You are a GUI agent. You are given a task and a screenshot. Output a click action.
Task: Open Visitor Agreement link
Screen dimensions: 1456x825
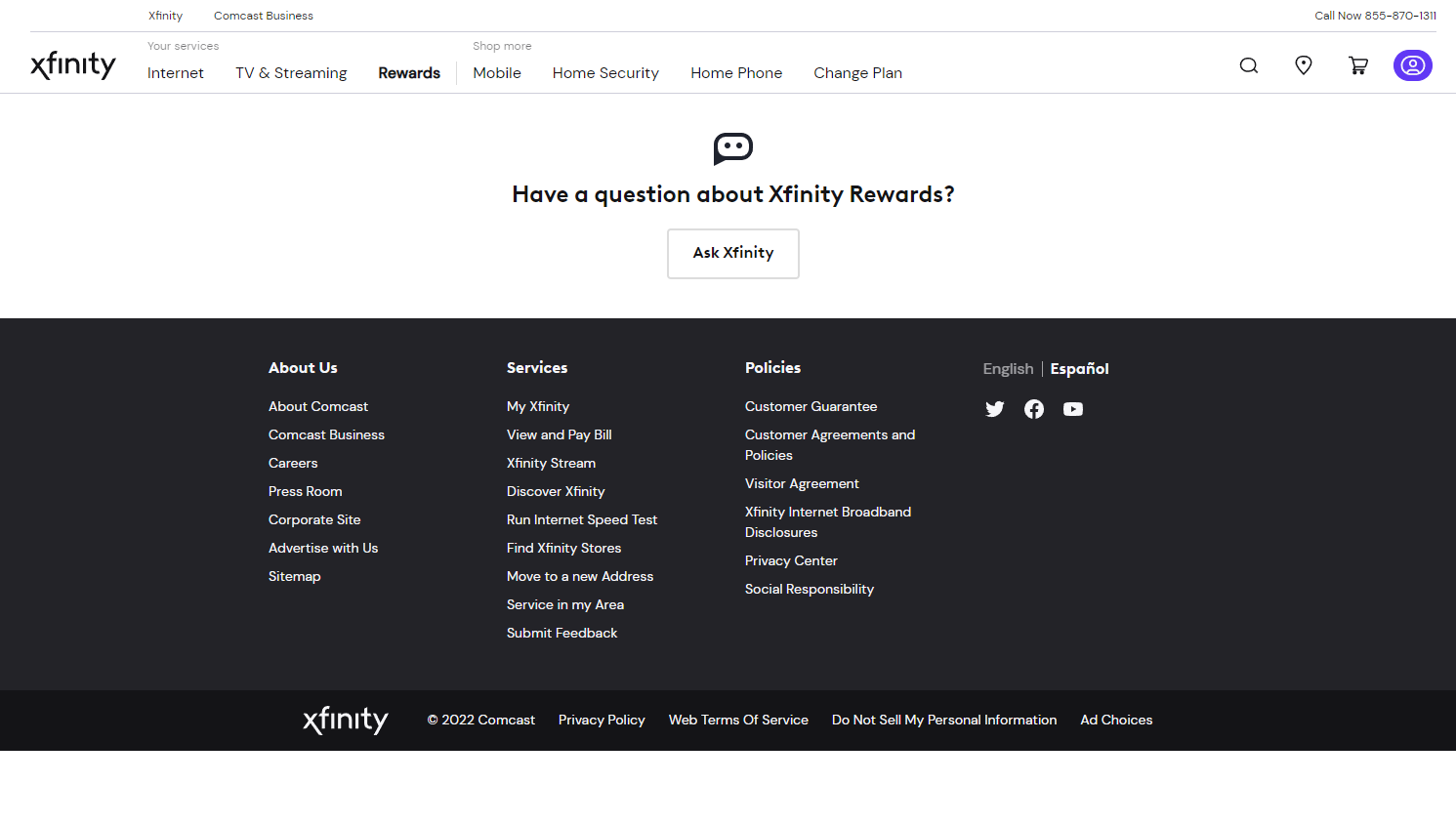click(x=802, y=484)
